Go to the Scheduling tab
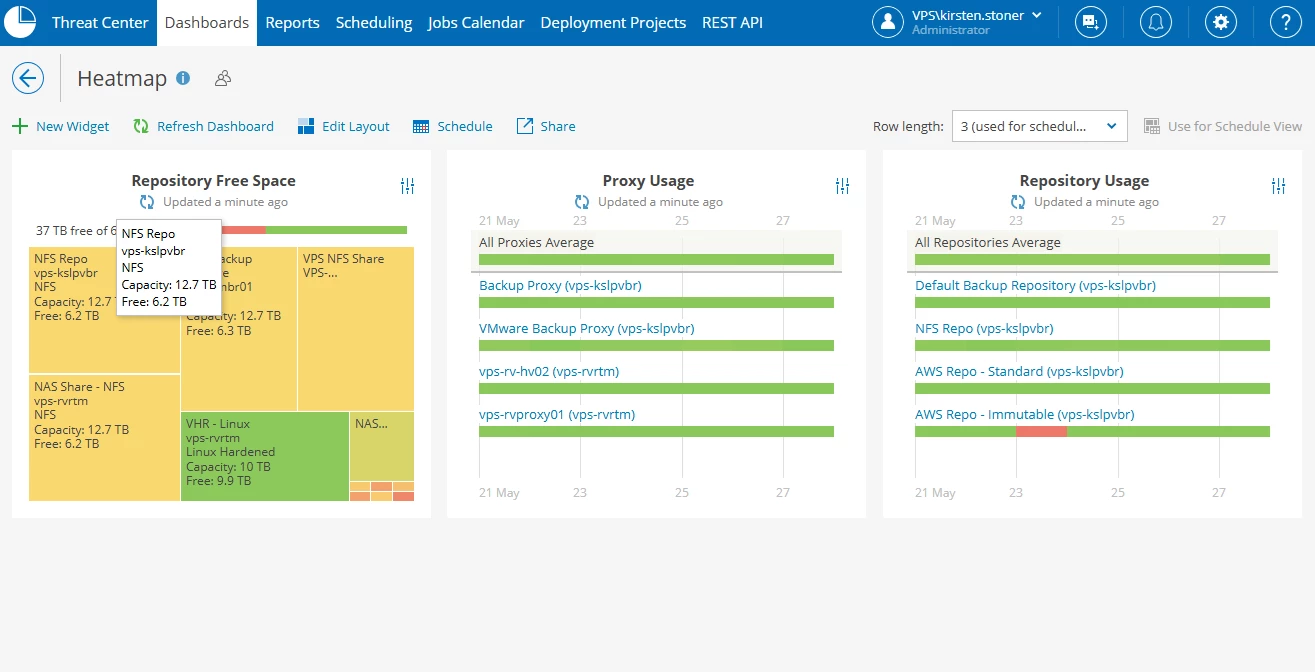Screen dimensions: 1315x672 click(374, 22)
